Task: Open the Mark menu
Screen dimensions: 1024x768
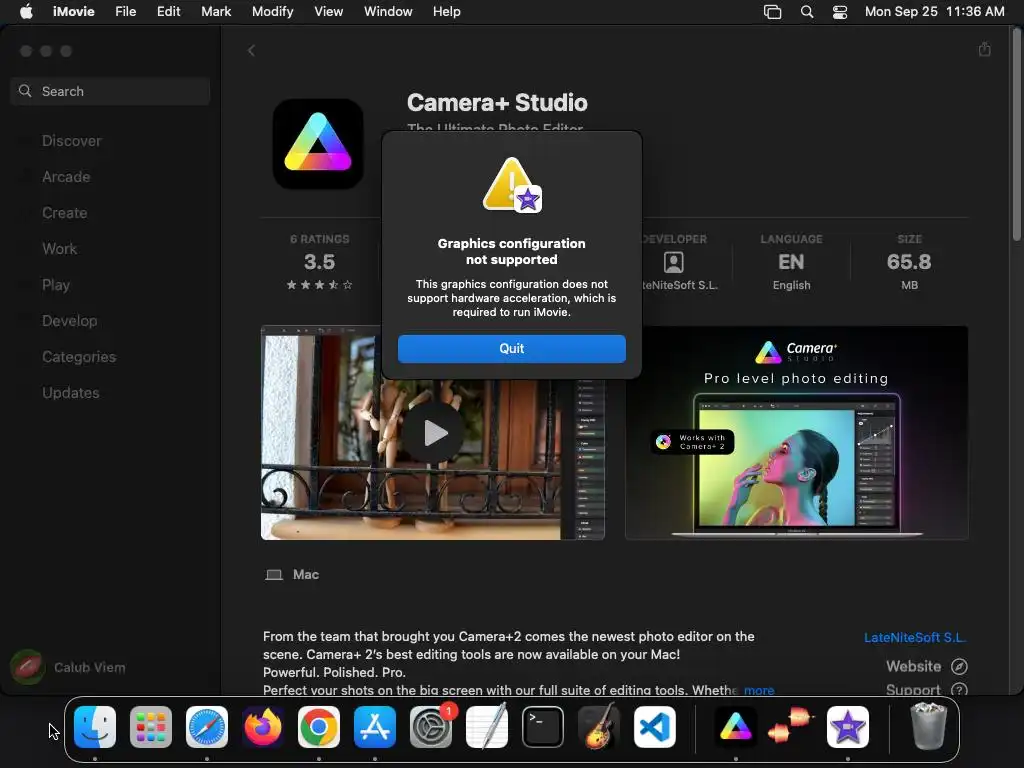Action: coord(216,12)
